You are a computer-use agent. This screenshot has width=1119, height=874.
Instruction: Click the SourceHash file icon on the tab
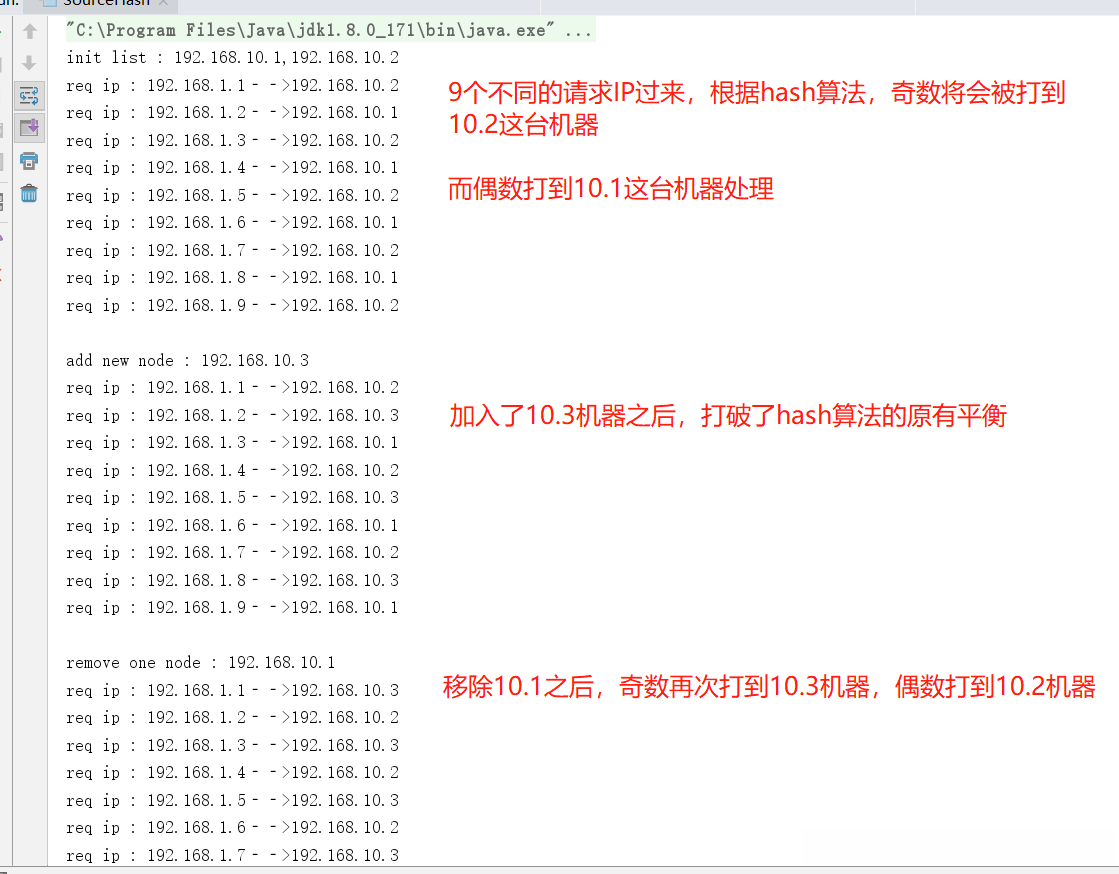(49, 4)
